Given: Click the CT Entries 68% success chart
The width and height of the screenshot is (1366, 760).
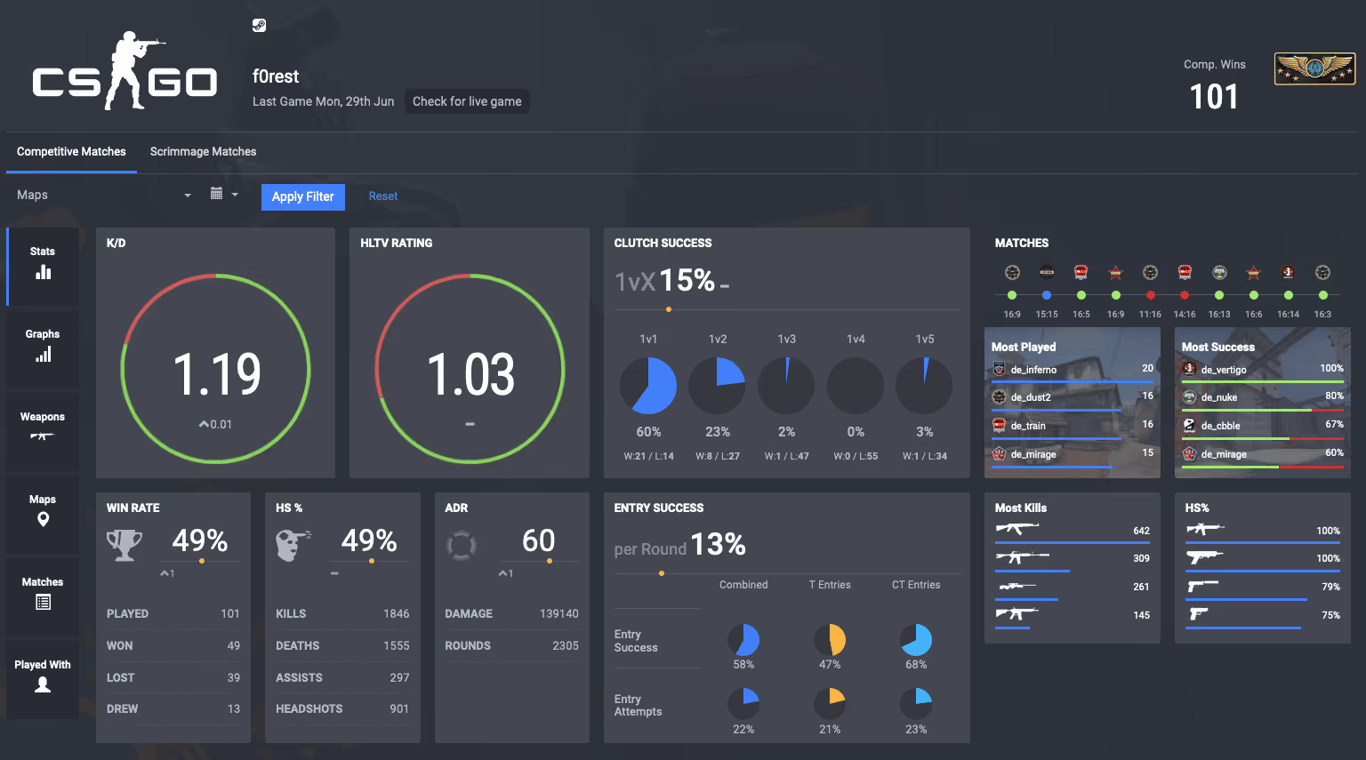Looking at the screenshot, I should (x=916, y=640).
